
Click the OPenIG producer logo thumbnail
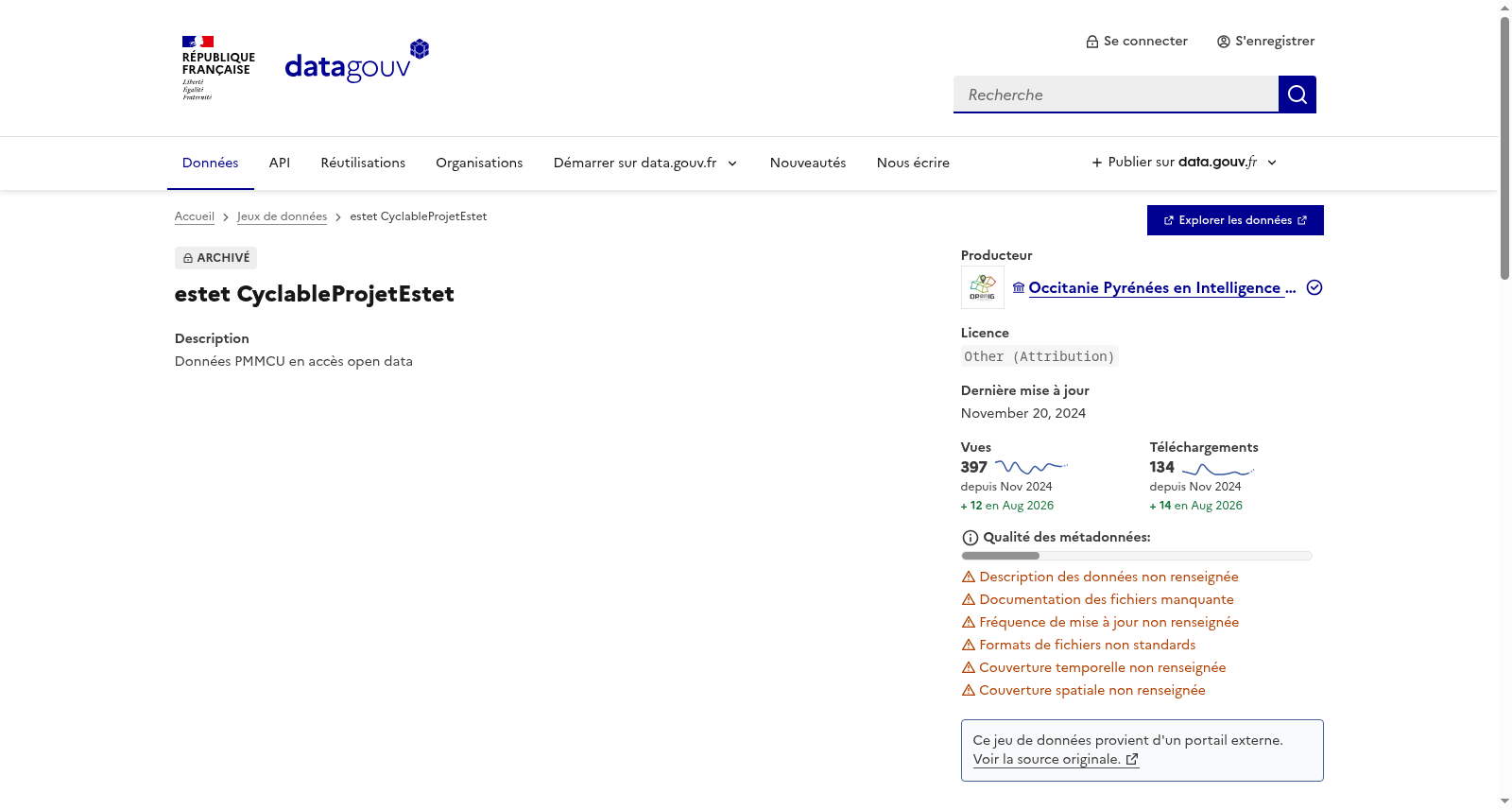[983, 287]
